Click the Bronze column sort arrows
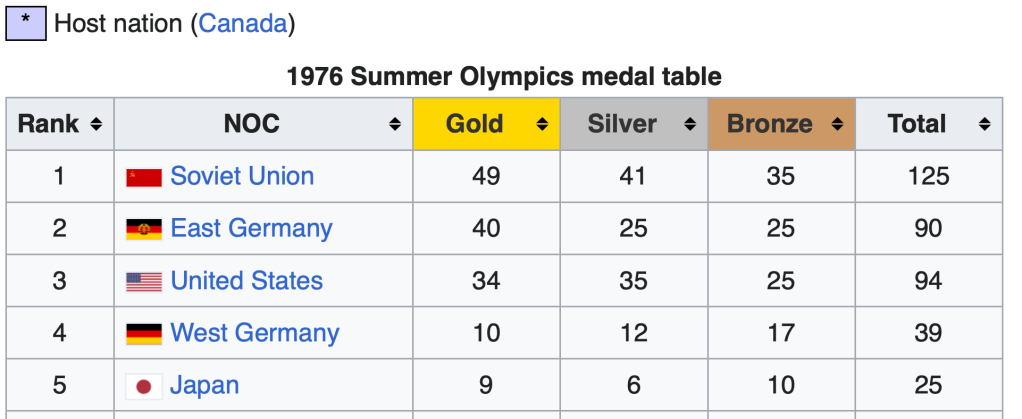This screenshot has height=419, width=1022. pos(837,125)
